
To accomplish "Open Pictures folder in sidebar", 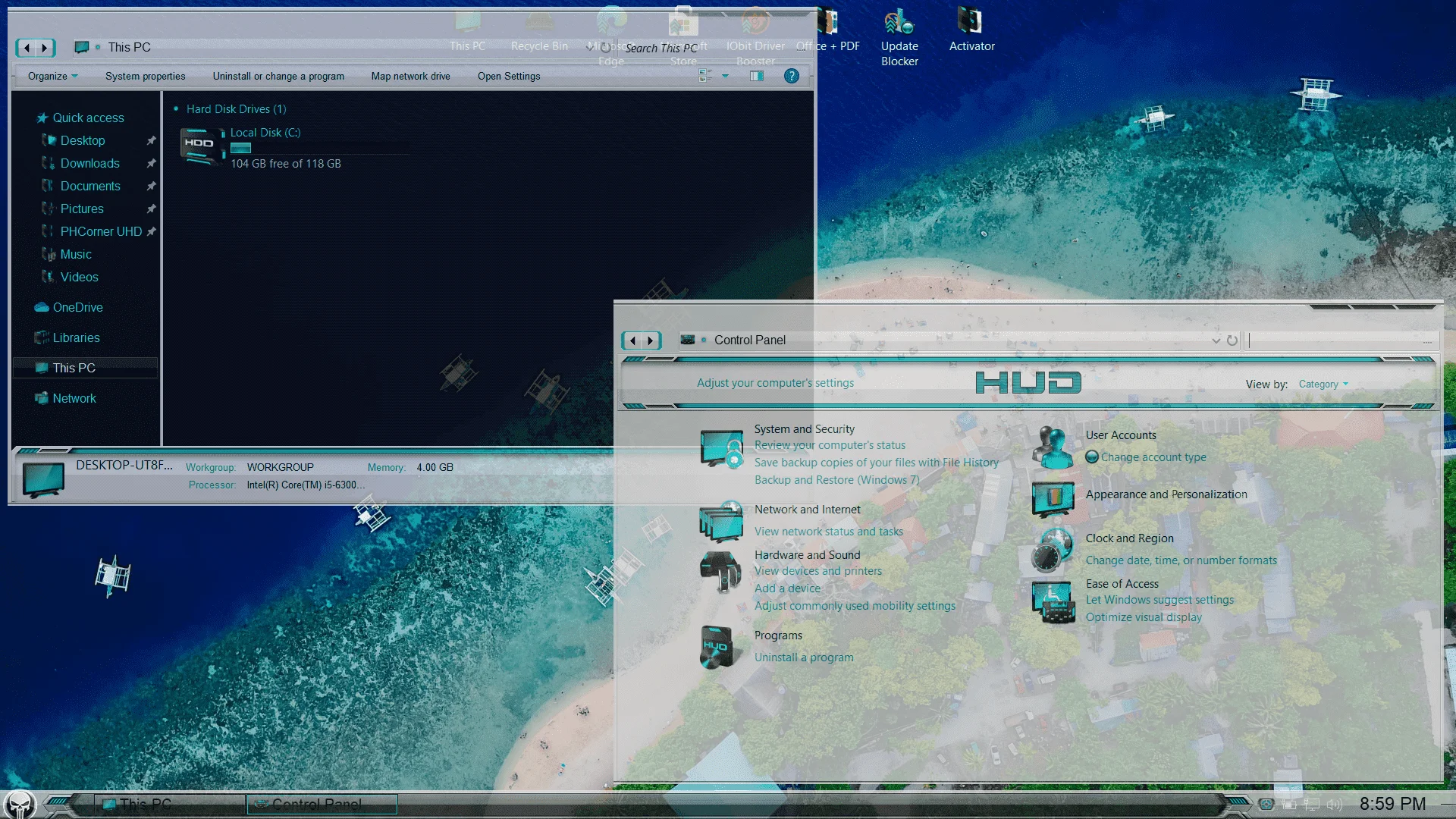I will pyautogui.click(x=82, y=209).
